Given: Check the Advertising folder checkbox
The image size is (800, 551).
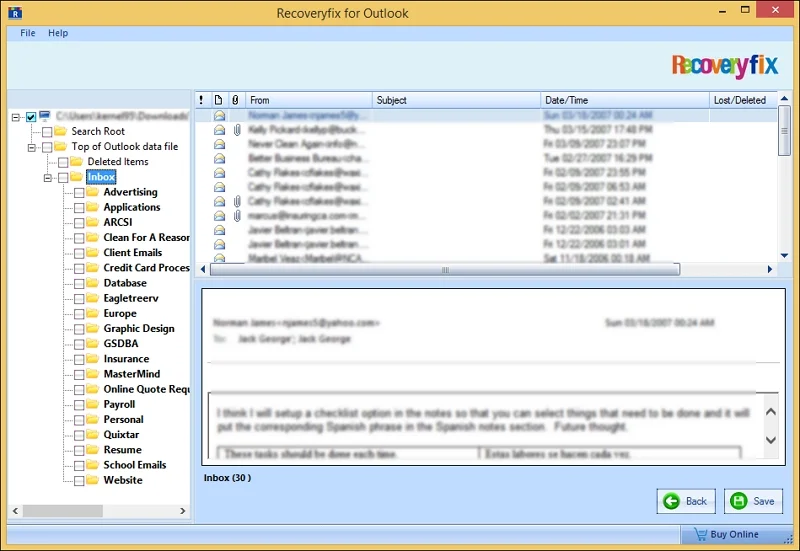Looking at the screenshot, I should (x=79, y=193).
